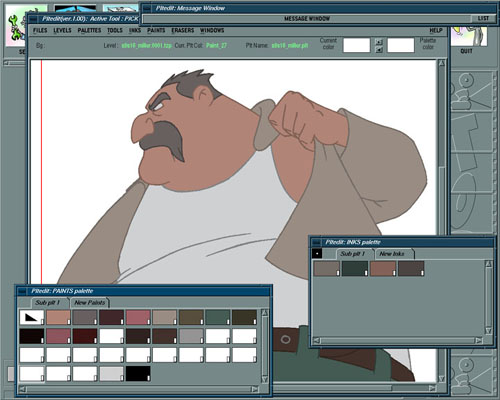Pick the light gray swatch in the second paint row
The width and height of the screenshot is (500, 400).
[x=191, y=336]
